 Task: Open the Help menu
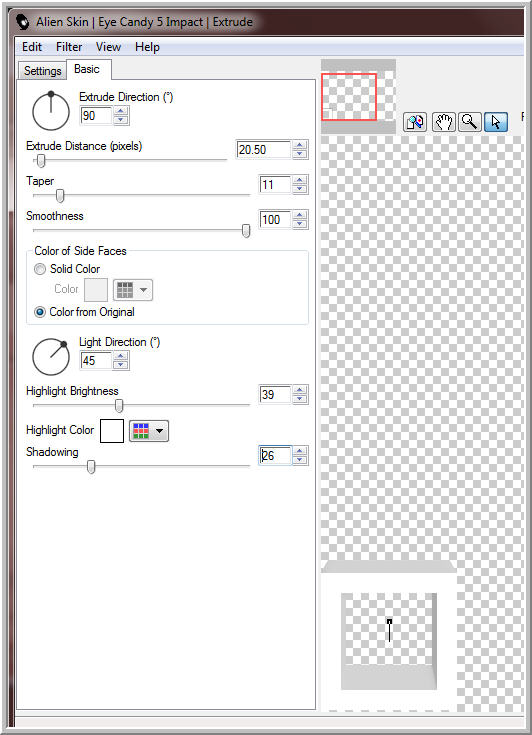point(147,47)
